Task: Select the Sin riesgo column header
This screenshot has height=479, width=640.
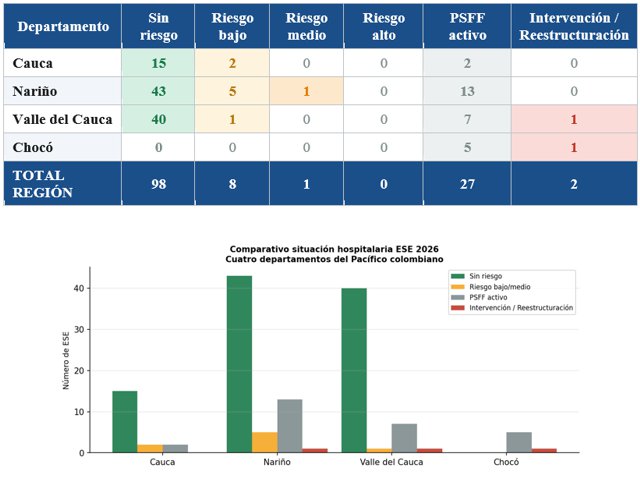Action: [158, 26]
